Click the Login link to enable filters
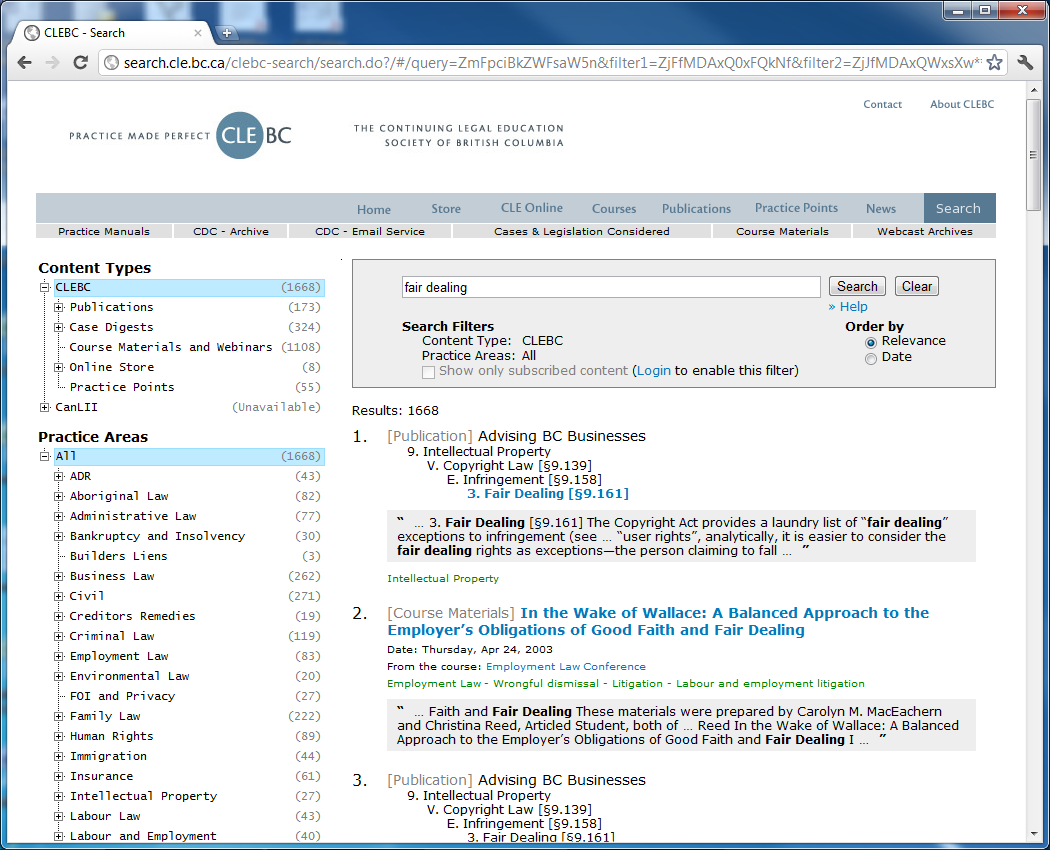 [653, 371]
